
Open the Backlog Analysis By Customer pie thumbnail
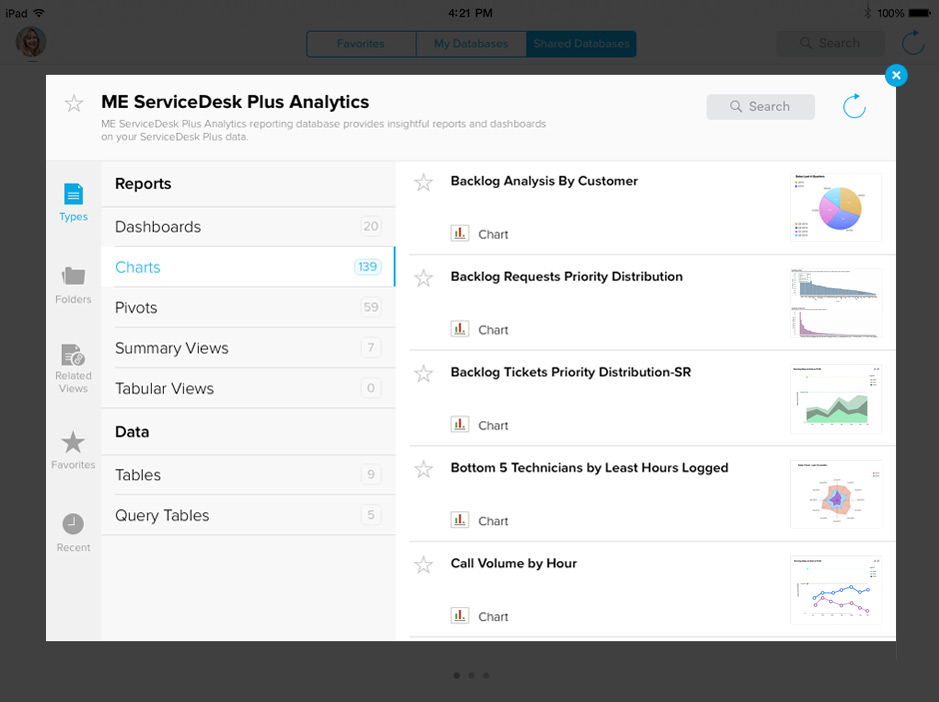pos(836,208)
